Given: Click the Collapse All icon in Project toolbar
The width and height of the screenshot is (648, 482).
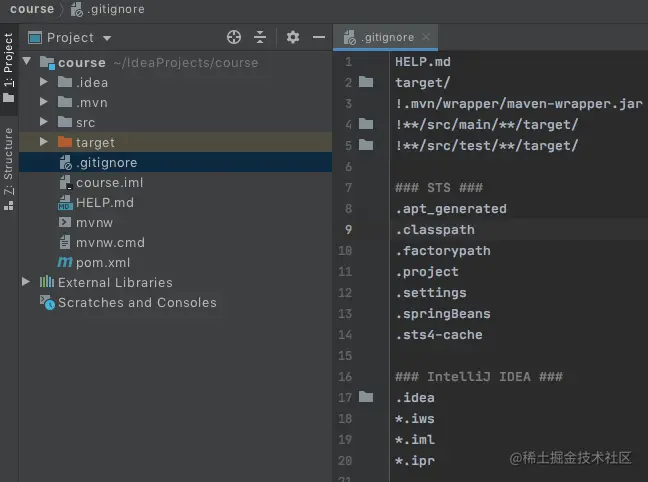Looking at the screenshot, I should (x=260, y=37).
